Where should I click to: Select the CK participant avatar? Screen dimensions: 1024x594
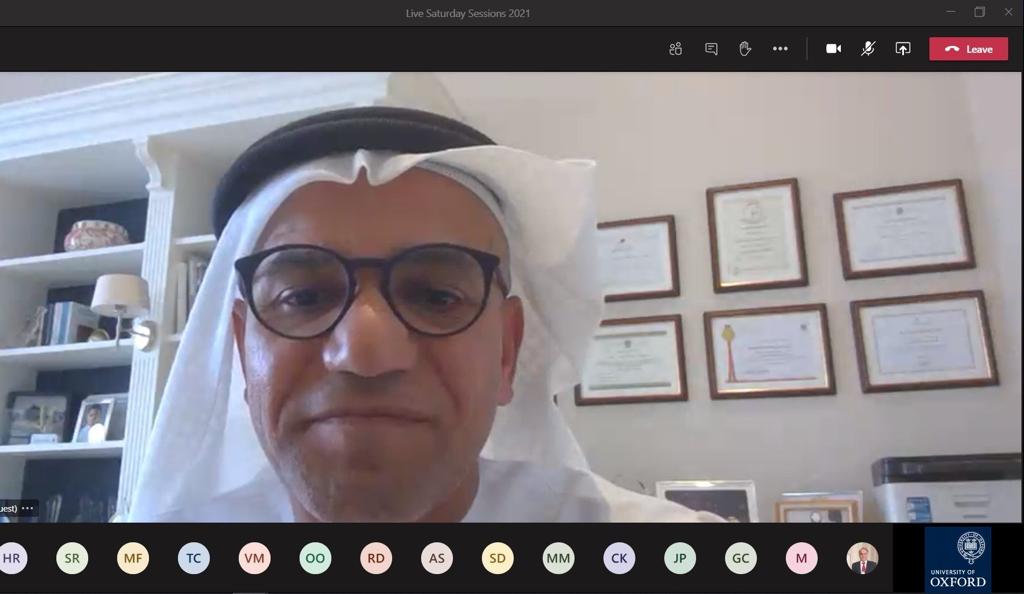tap(619, 558)
